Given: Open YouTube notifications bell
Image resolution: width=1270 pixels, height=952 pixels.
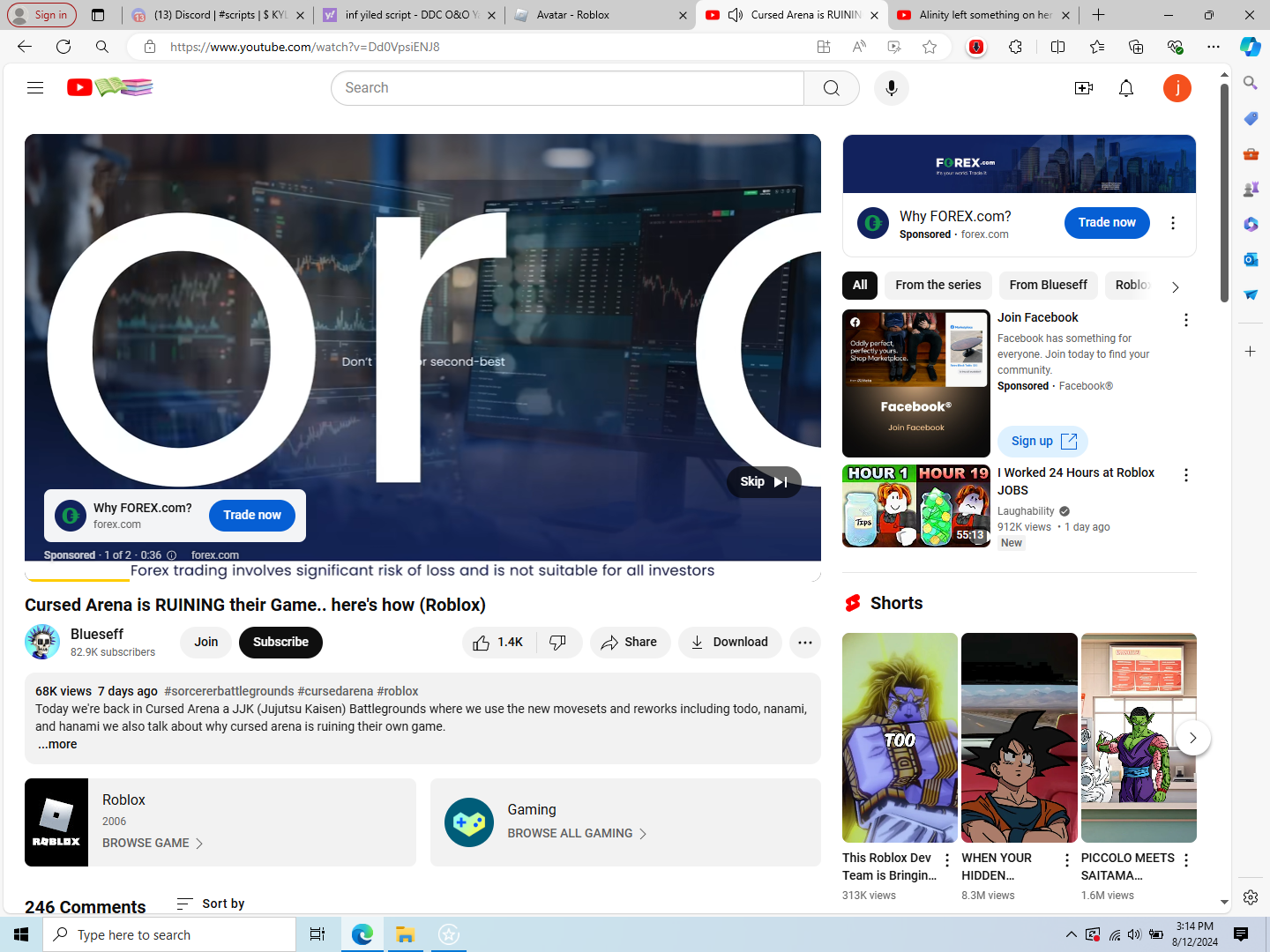Looking at the screenshot, I should pyautogui.click(x=1126, y=88).
